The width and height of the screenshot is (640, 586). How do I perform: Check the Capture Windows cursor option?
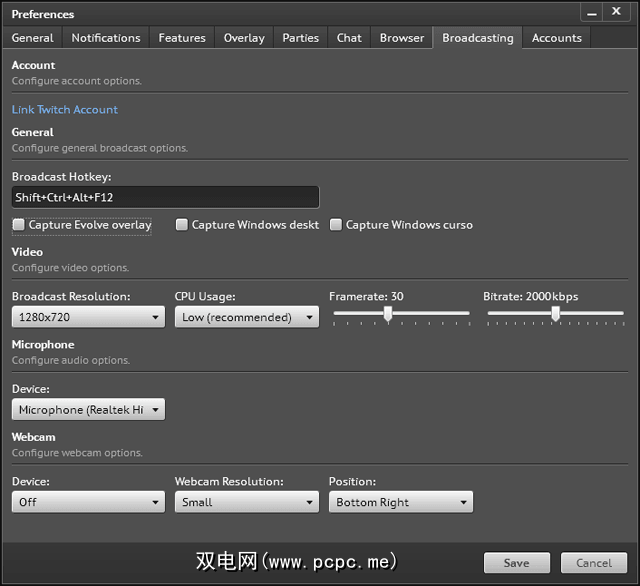pyautogui.click(x=336, y=225)
